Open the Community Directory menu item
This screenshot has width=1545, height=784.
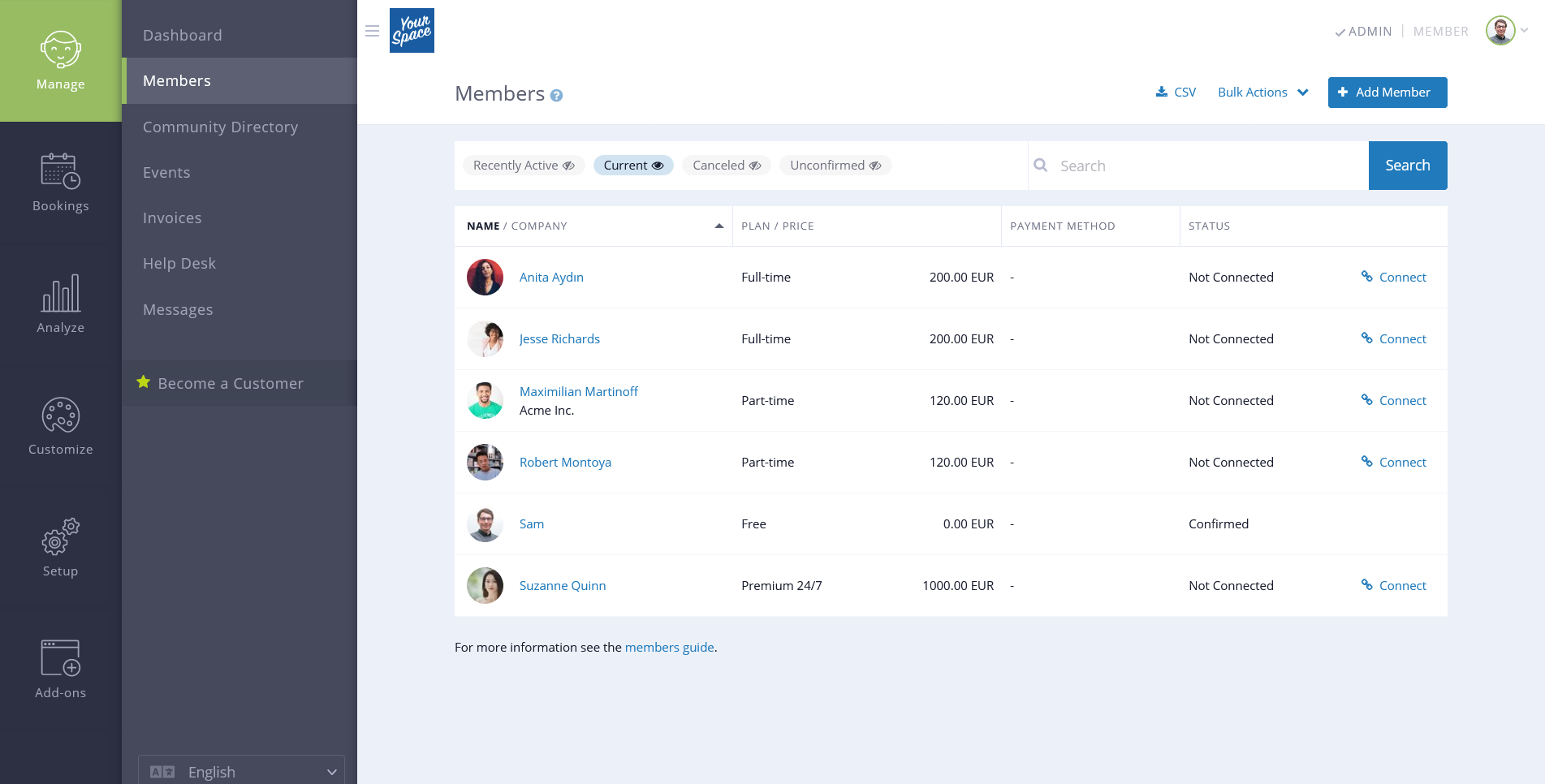[220, 127]
